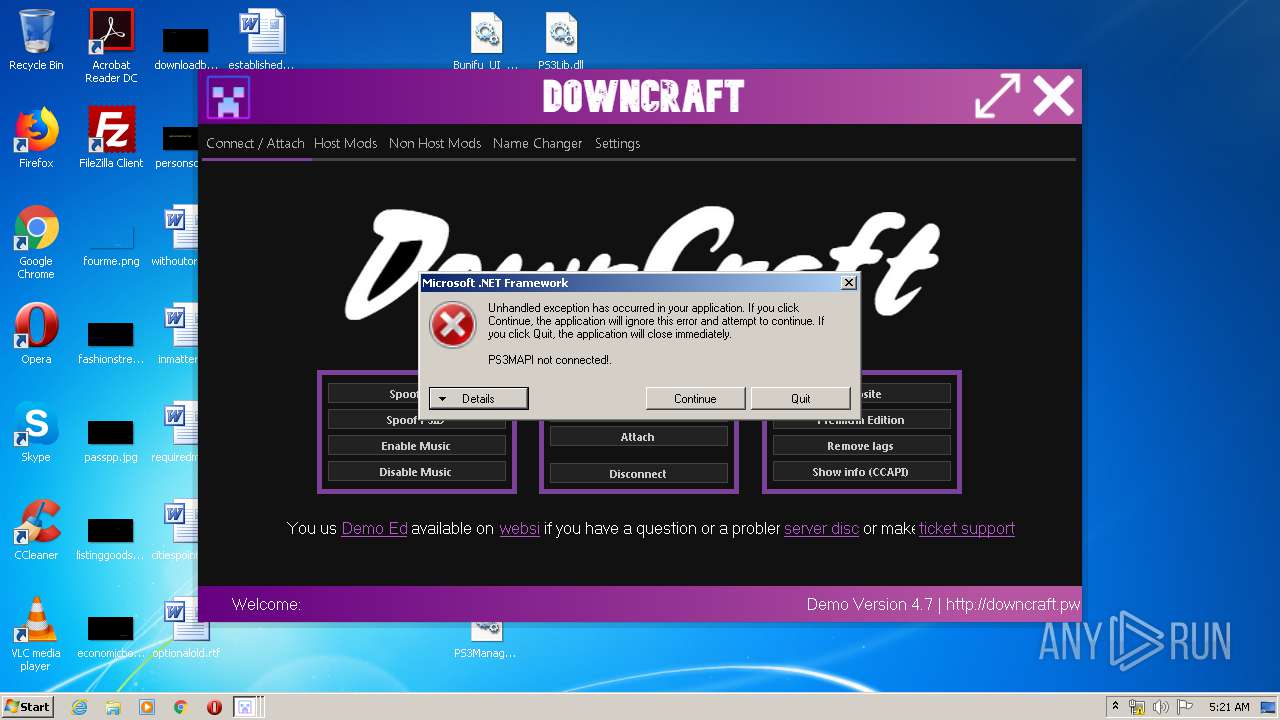Launch Google Chrome desktop shortcut
1280x720 pixels.
coord(36,242)
